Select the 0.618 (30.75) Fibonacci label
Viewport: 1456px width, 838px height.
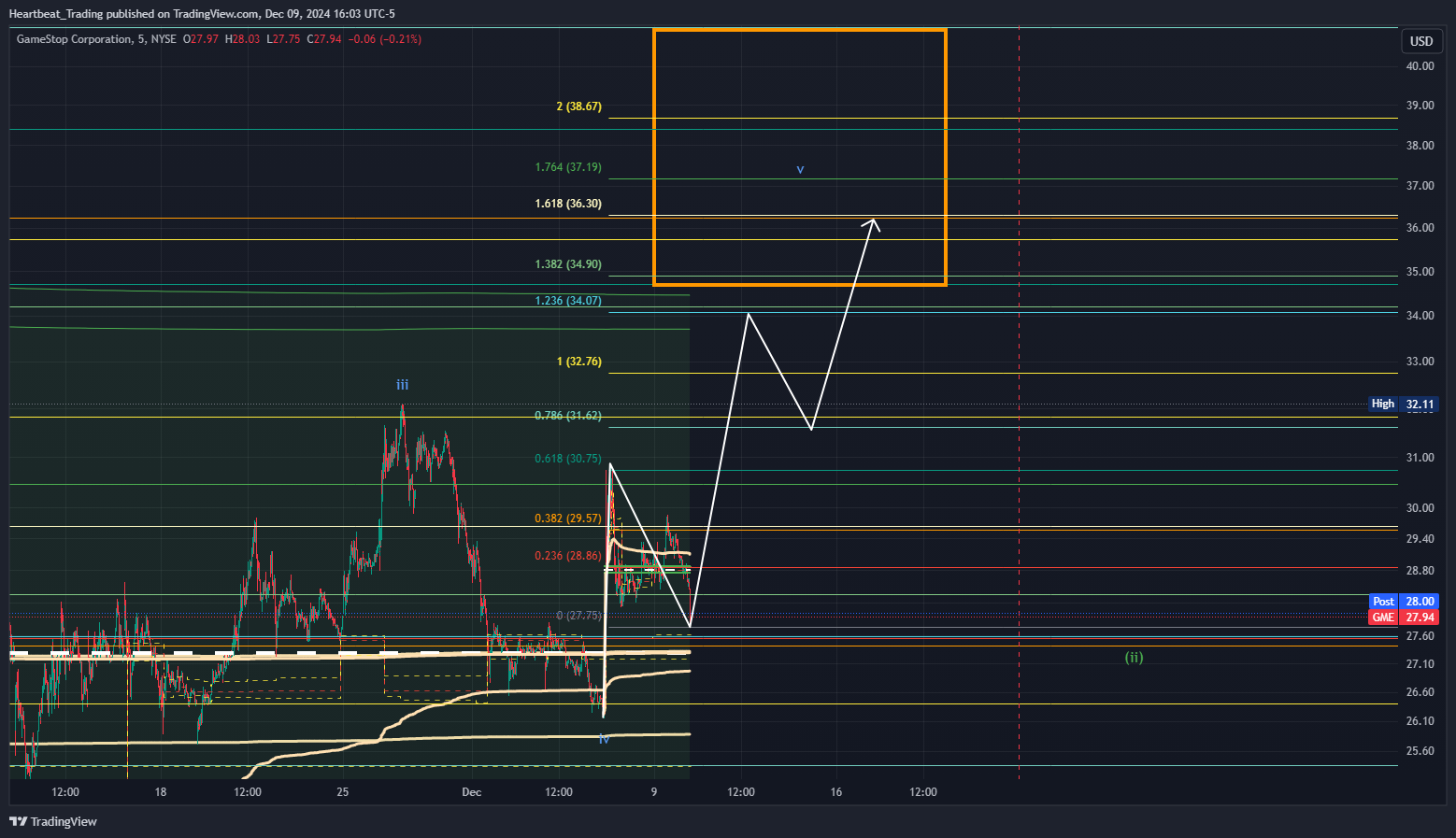click(x=568, y=459)
